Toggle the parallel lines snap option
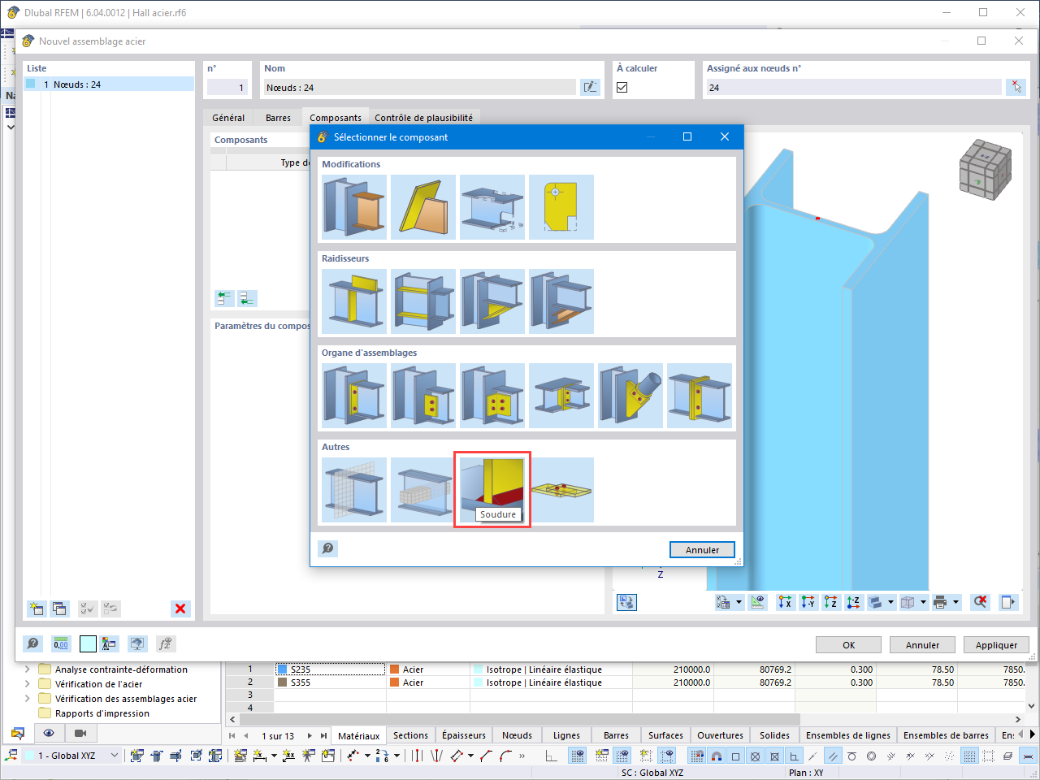 [832, 755]
